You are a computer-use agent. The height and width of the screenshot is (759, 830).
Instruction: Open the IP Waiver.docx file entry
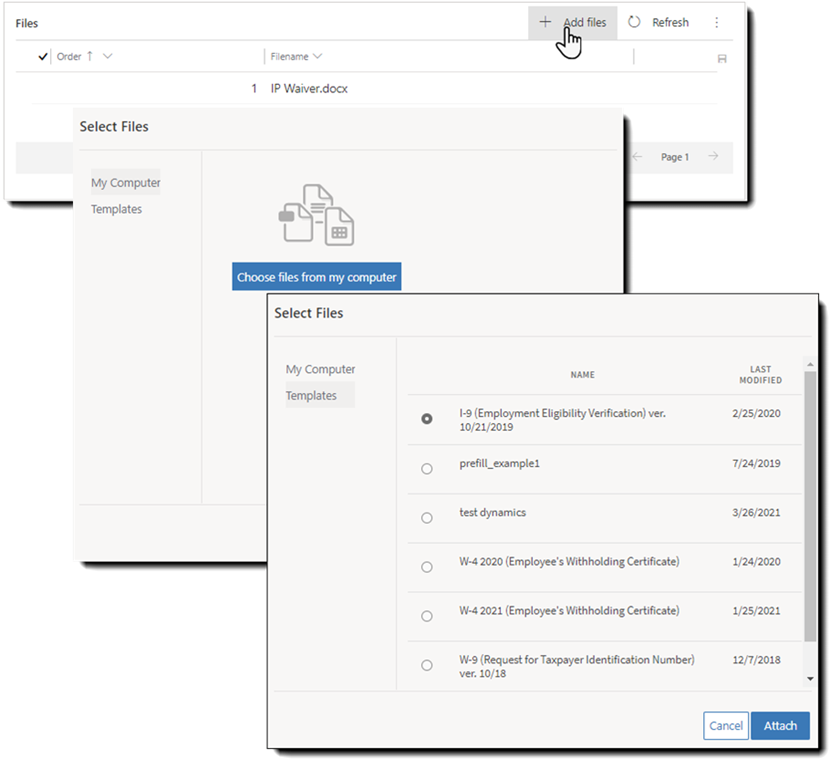coord(309,88)
